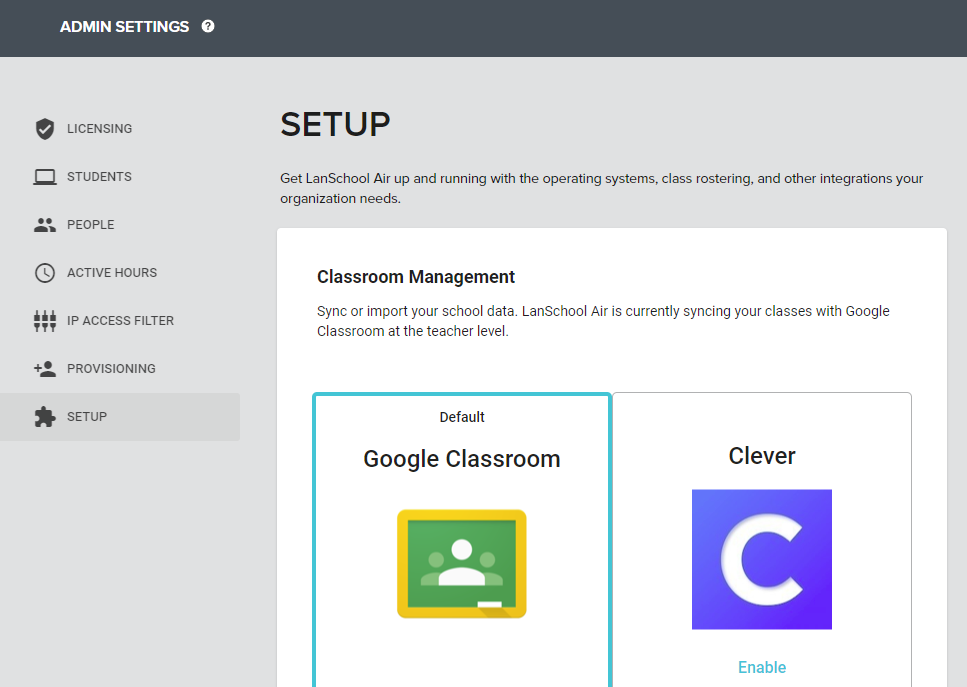
Task: Click the Default label on Google Classroom
Action: tap(461, 417)
